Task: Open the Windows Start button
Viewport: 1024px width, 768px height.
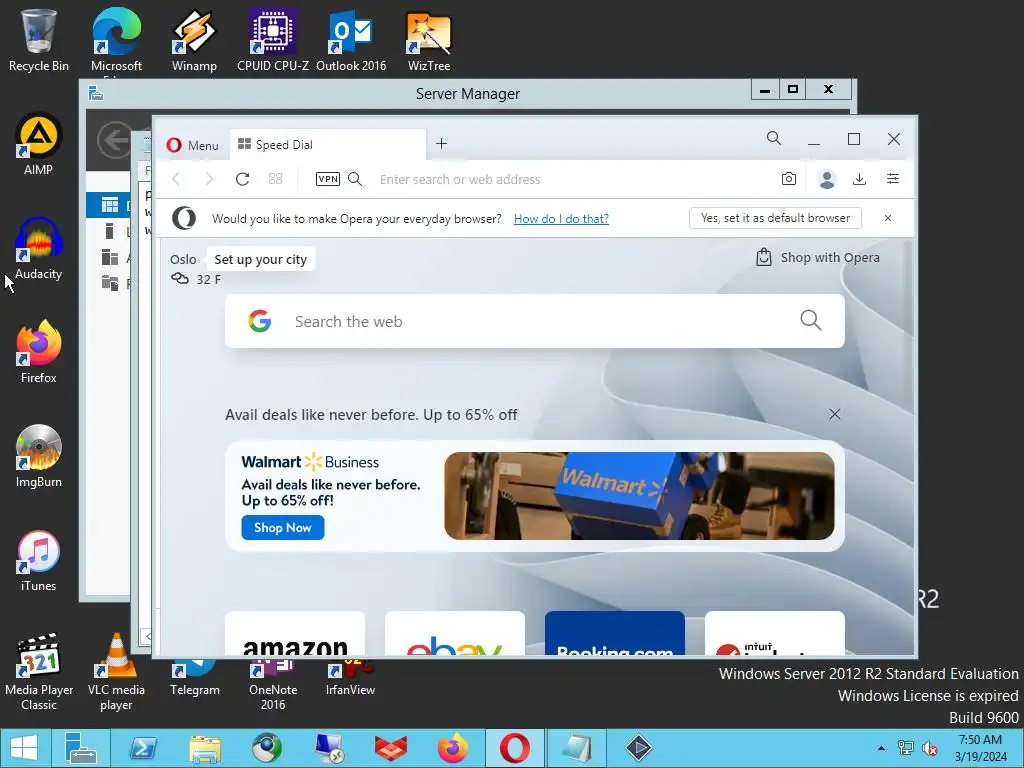Action: 24,748
